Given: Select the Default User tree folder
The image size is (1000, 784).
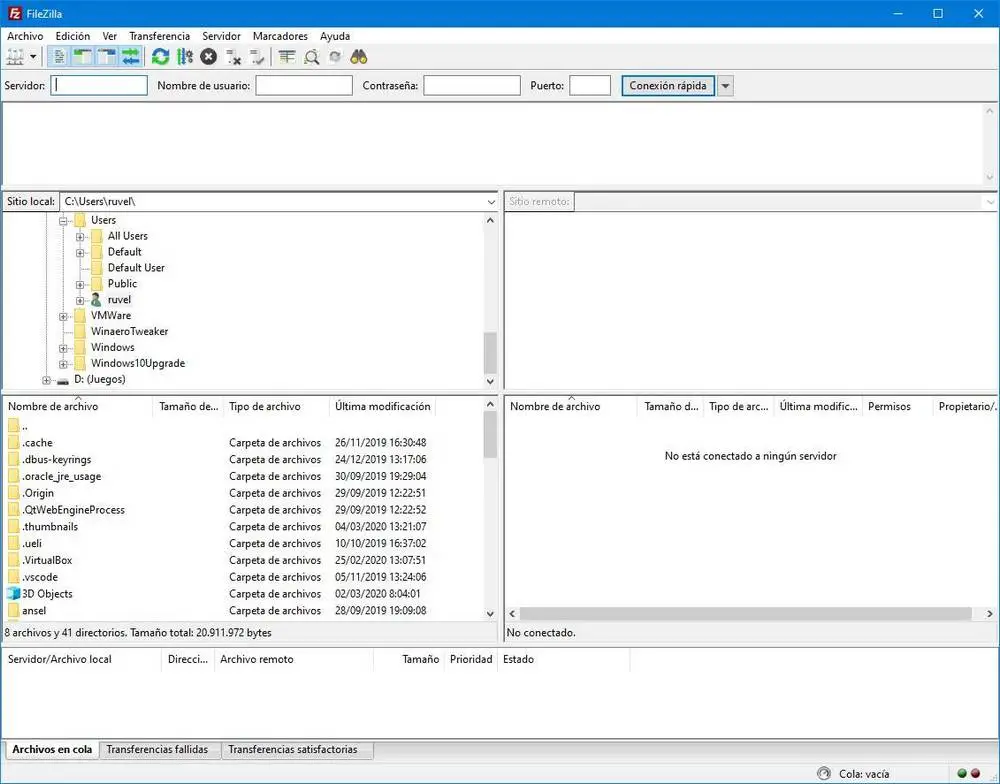Looking at the screenshot, I should 136,268.
